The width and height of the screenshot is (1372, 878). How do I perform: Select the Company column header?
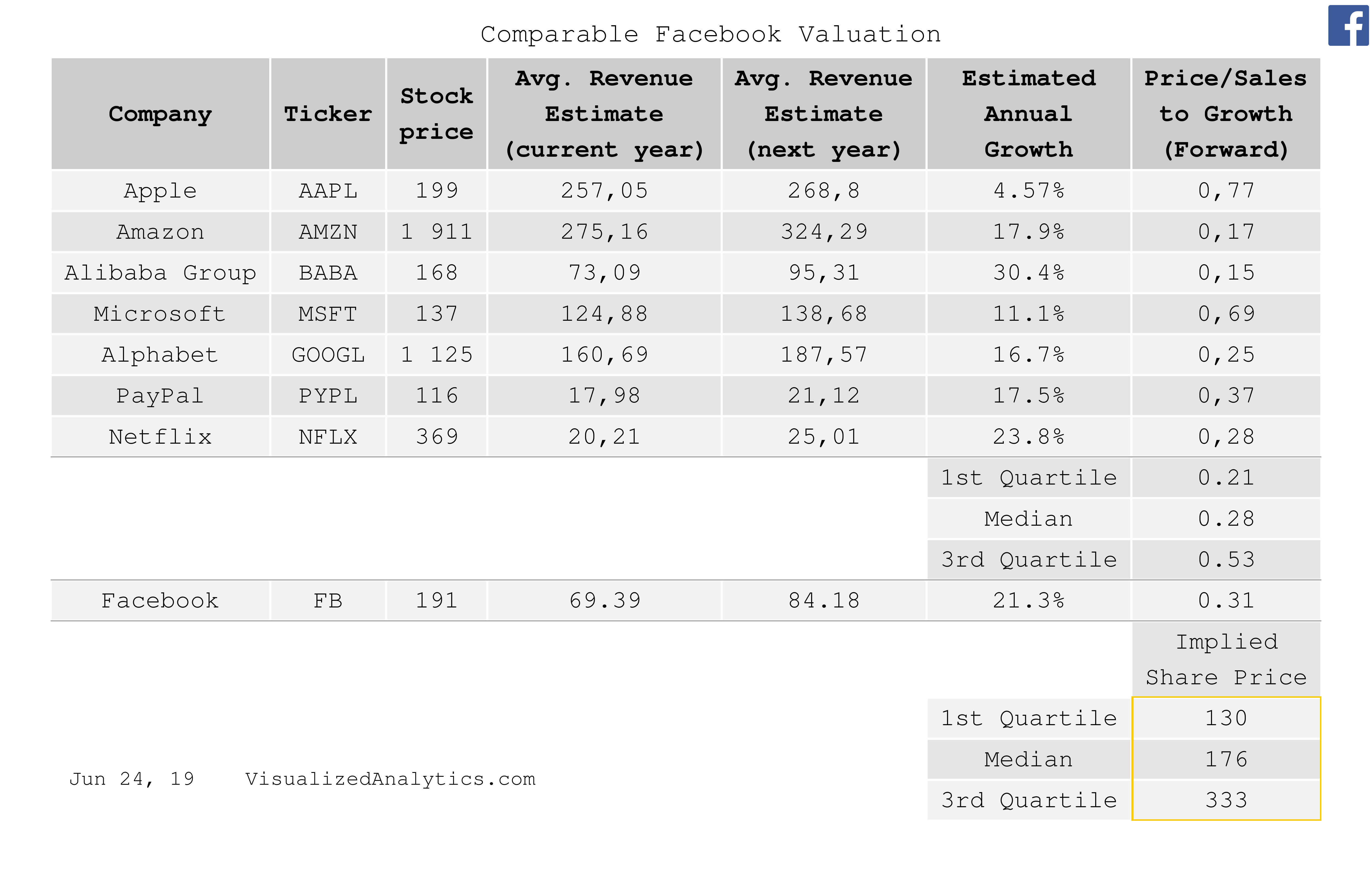(x=160, y=114)
